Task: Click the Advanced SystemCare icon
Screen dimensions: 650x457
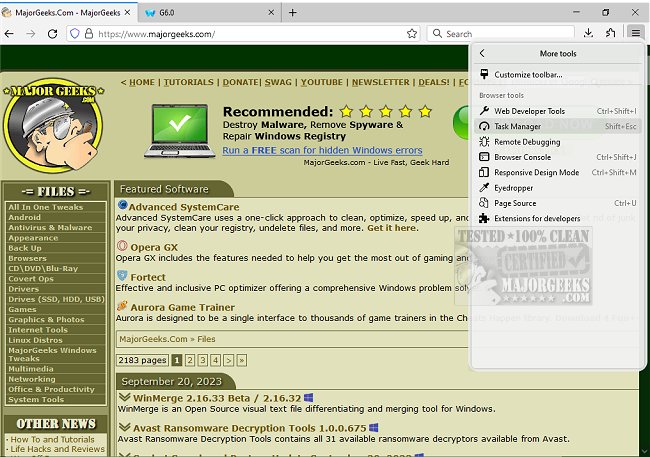Action: 122,205
